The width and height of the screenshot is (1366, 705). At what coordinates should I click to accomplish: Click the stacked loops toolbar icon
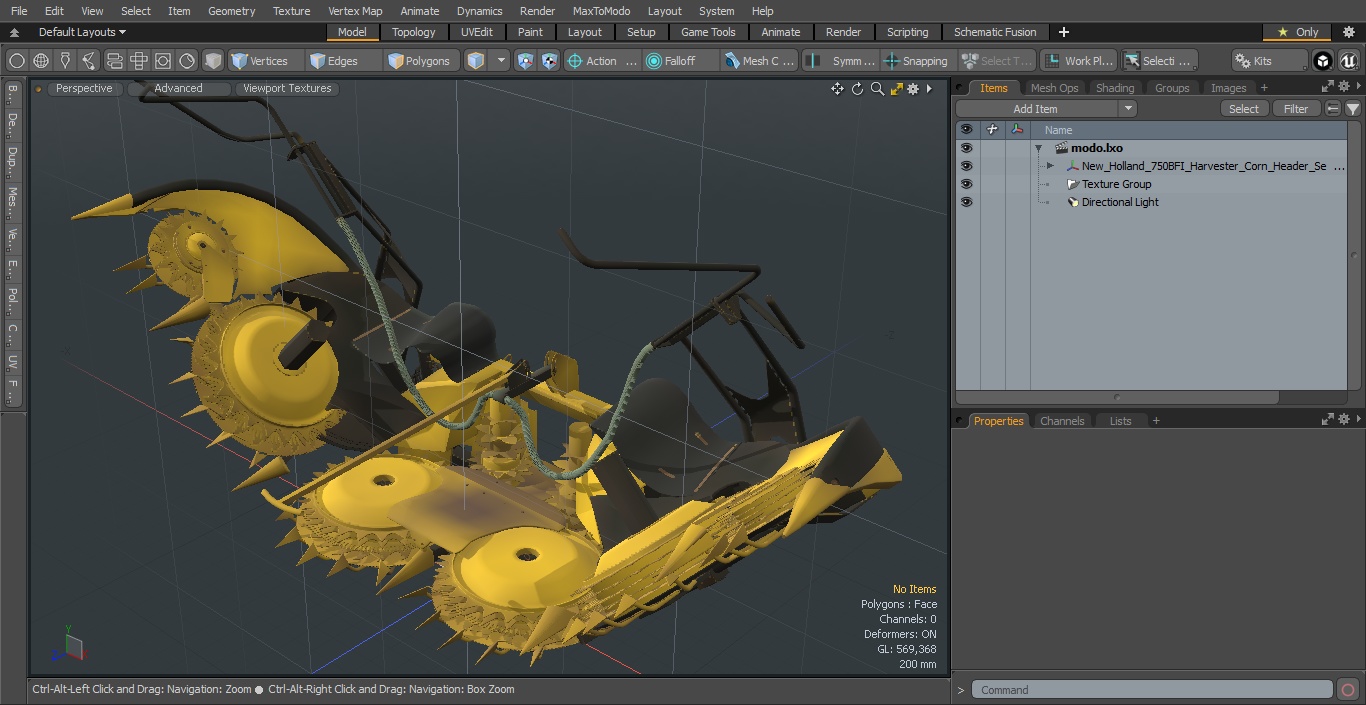[114, 61]
